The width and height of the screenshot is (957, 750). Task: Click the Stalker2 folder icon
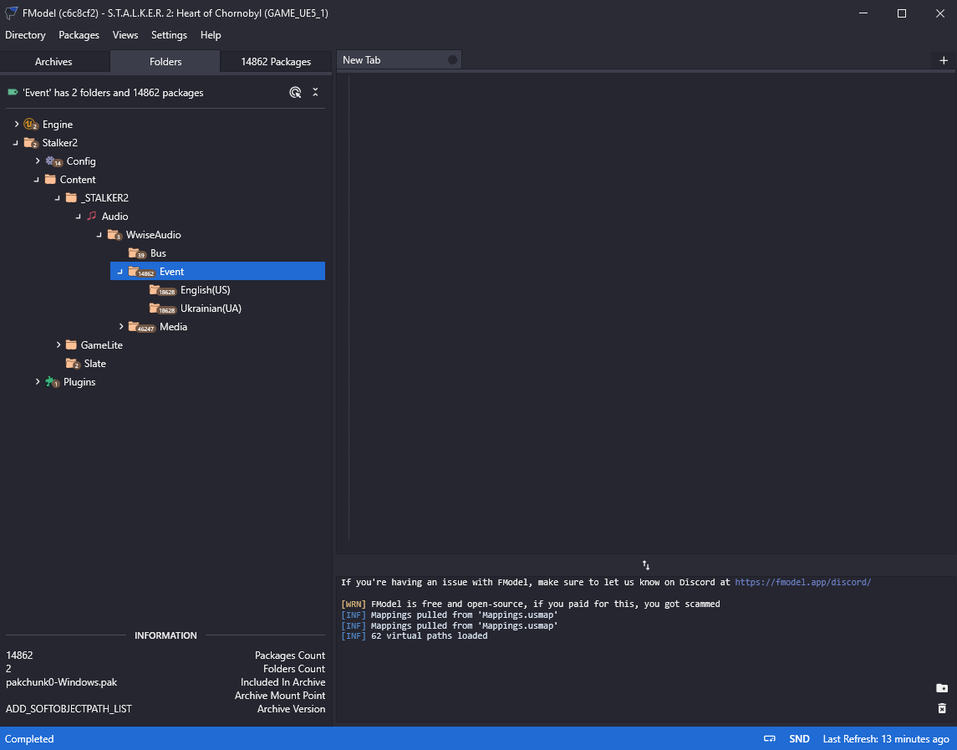tap(31, 143)
